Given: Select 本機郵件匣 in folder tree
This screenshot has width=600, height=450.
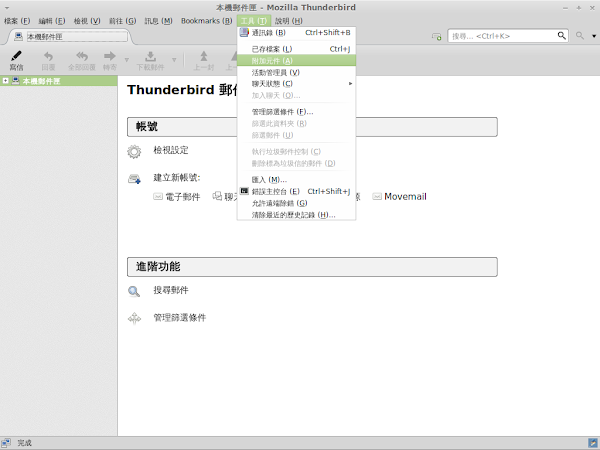Looking at the screenshot, I should point(59,81).
